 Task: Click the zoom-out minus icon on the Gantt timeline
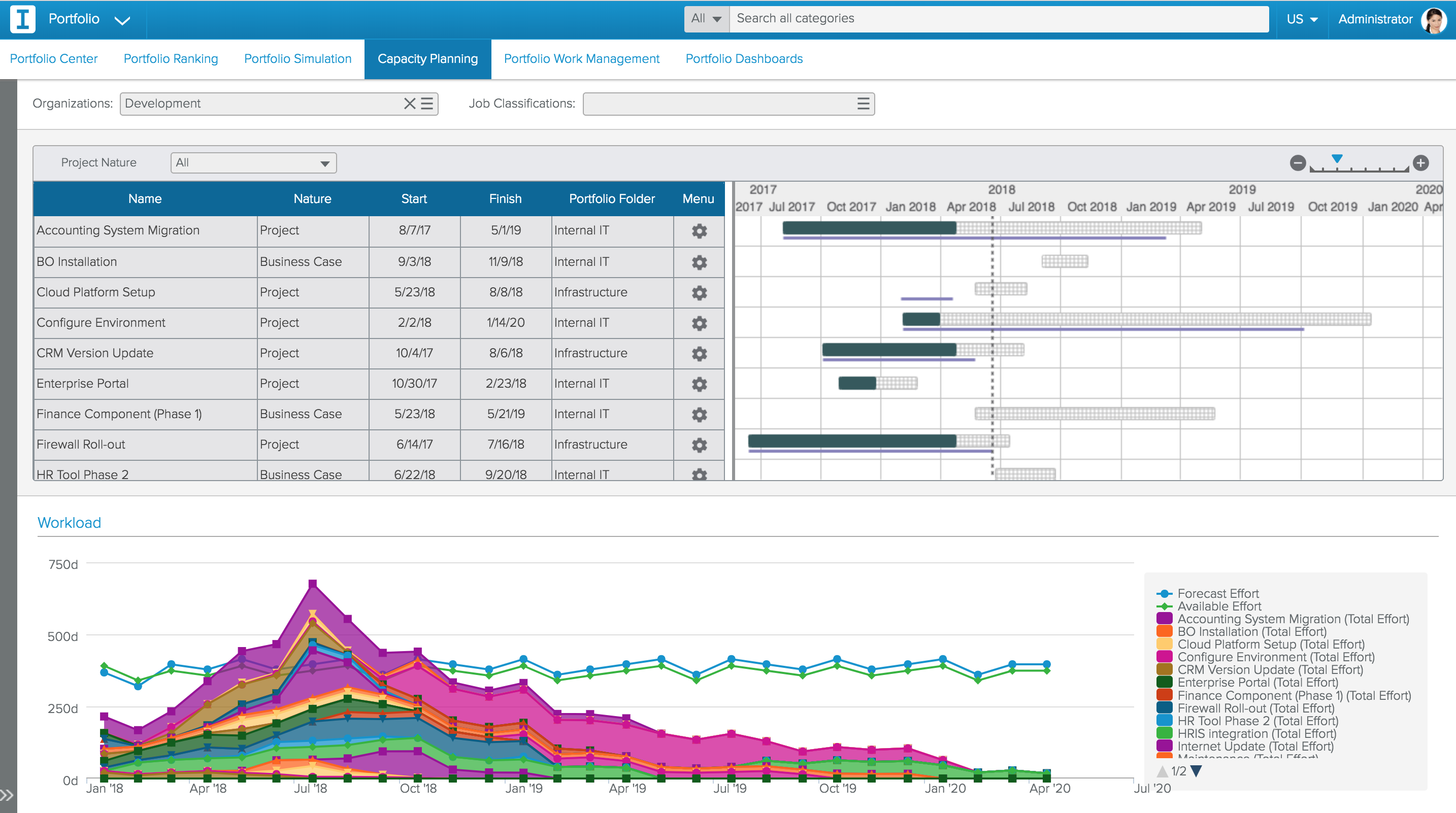click(1298, 163)
